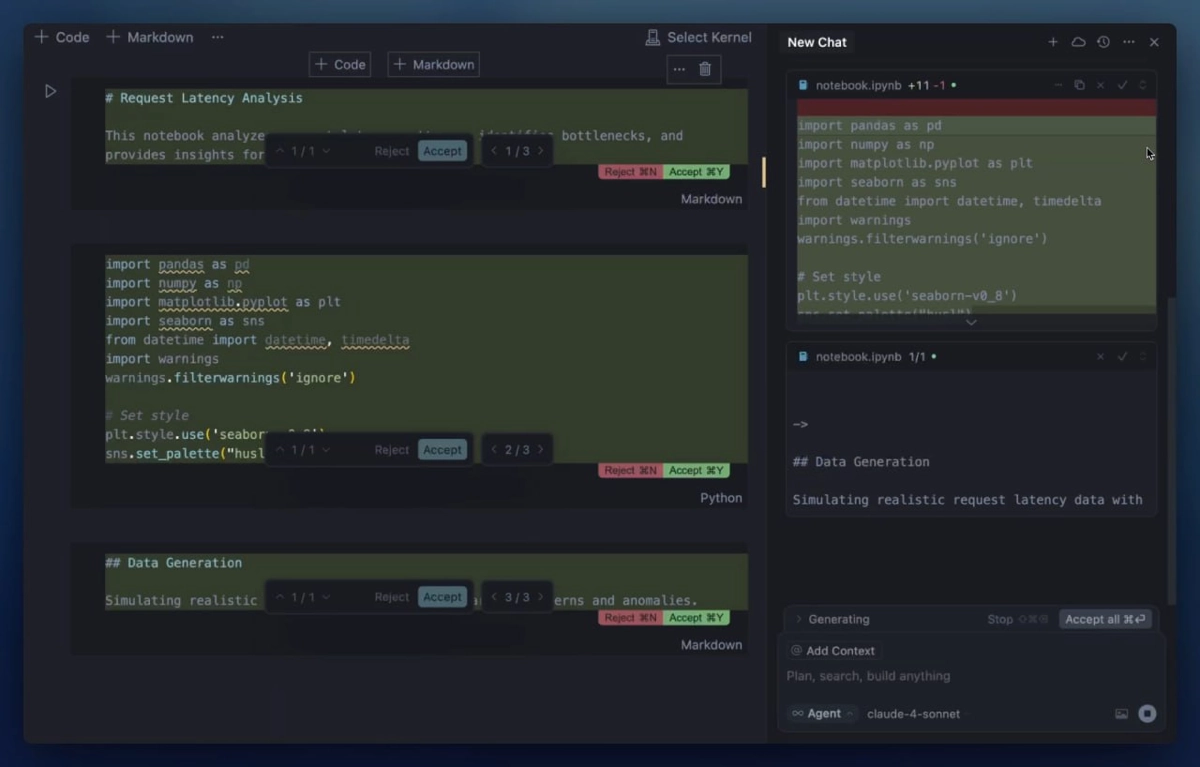Show chat history with the clock icon
Screen dimensions: 1200x767
[x=1103, y=42]
